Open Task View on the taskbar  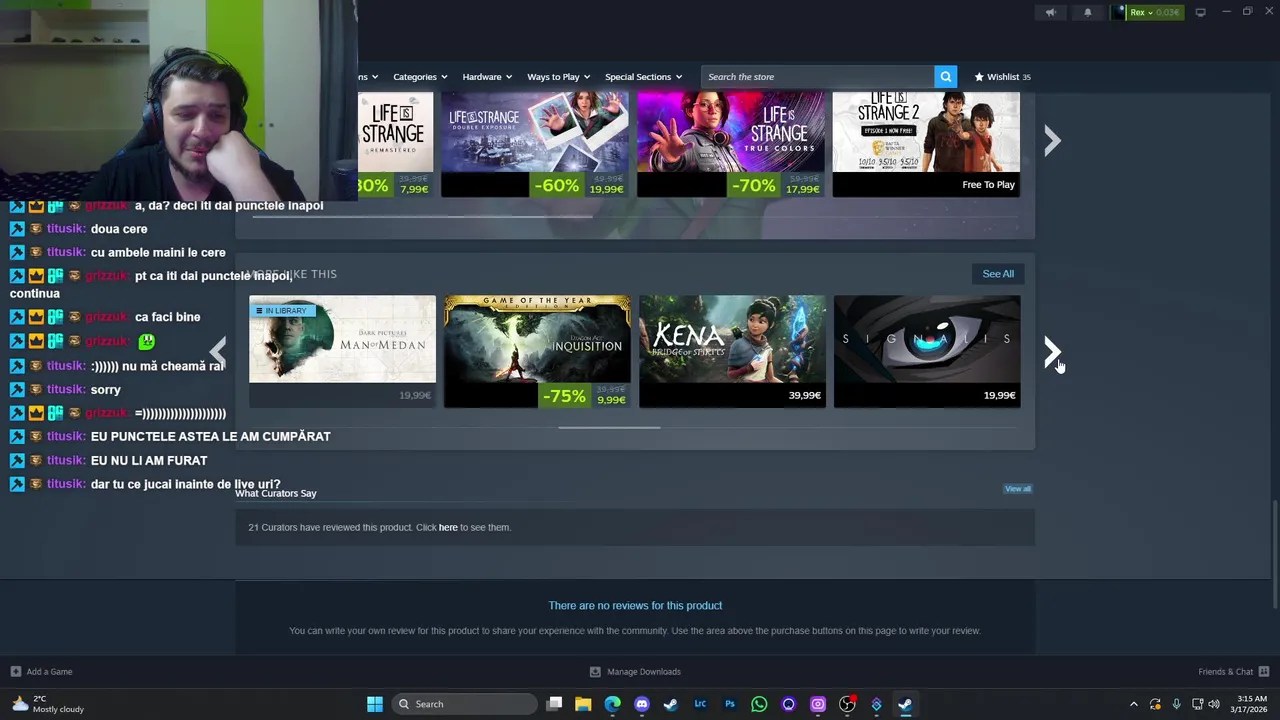click(555, 704)
